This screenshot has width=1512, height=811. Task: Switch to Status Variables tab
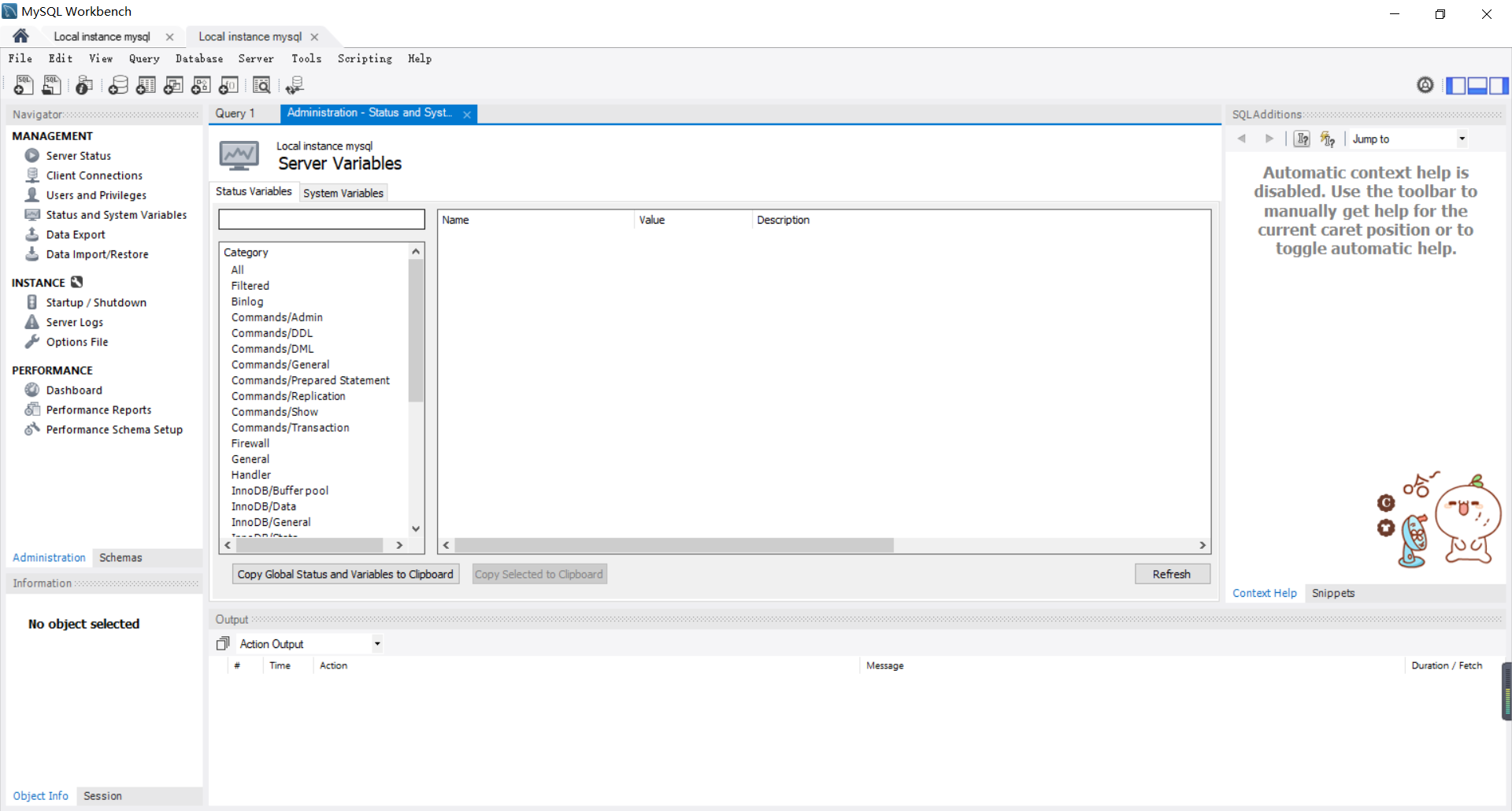[254, 191]
